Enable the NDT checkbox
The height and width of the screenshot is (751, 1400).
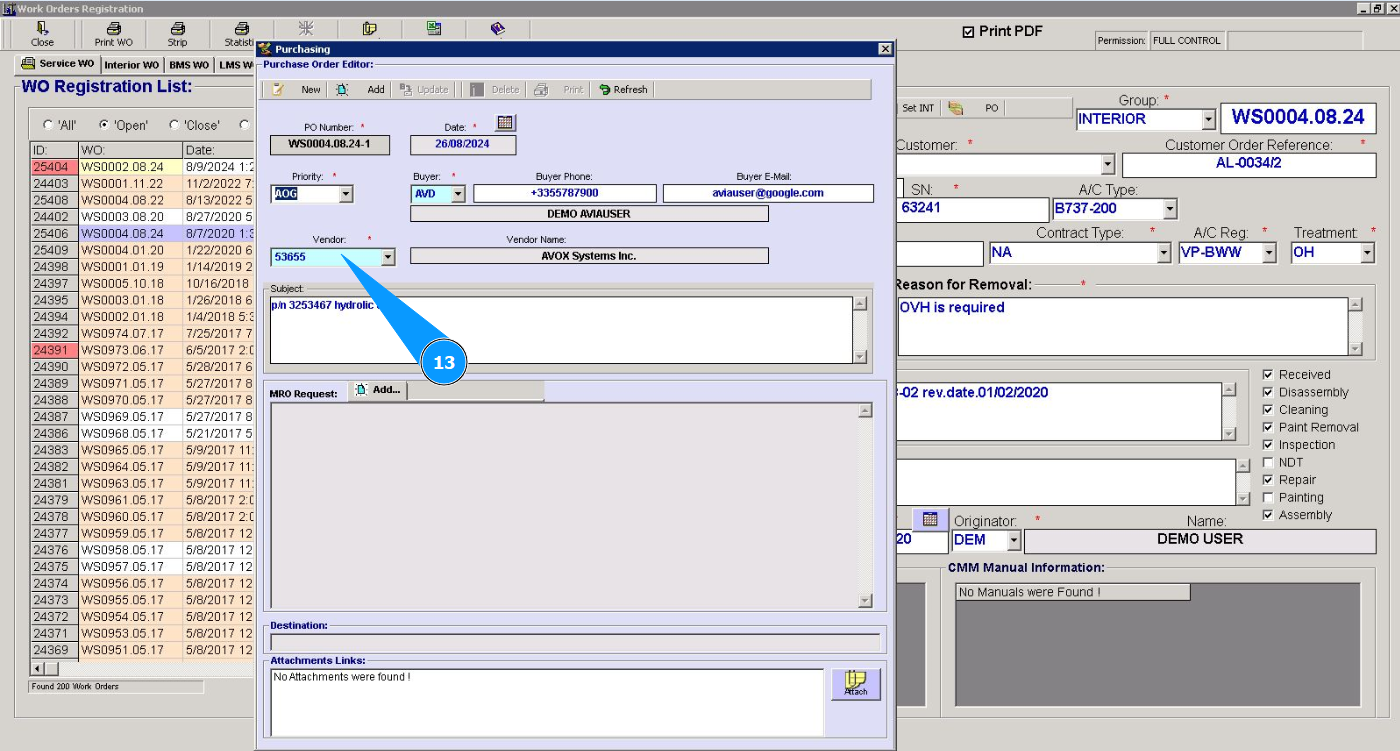(x=1268, y=462)
